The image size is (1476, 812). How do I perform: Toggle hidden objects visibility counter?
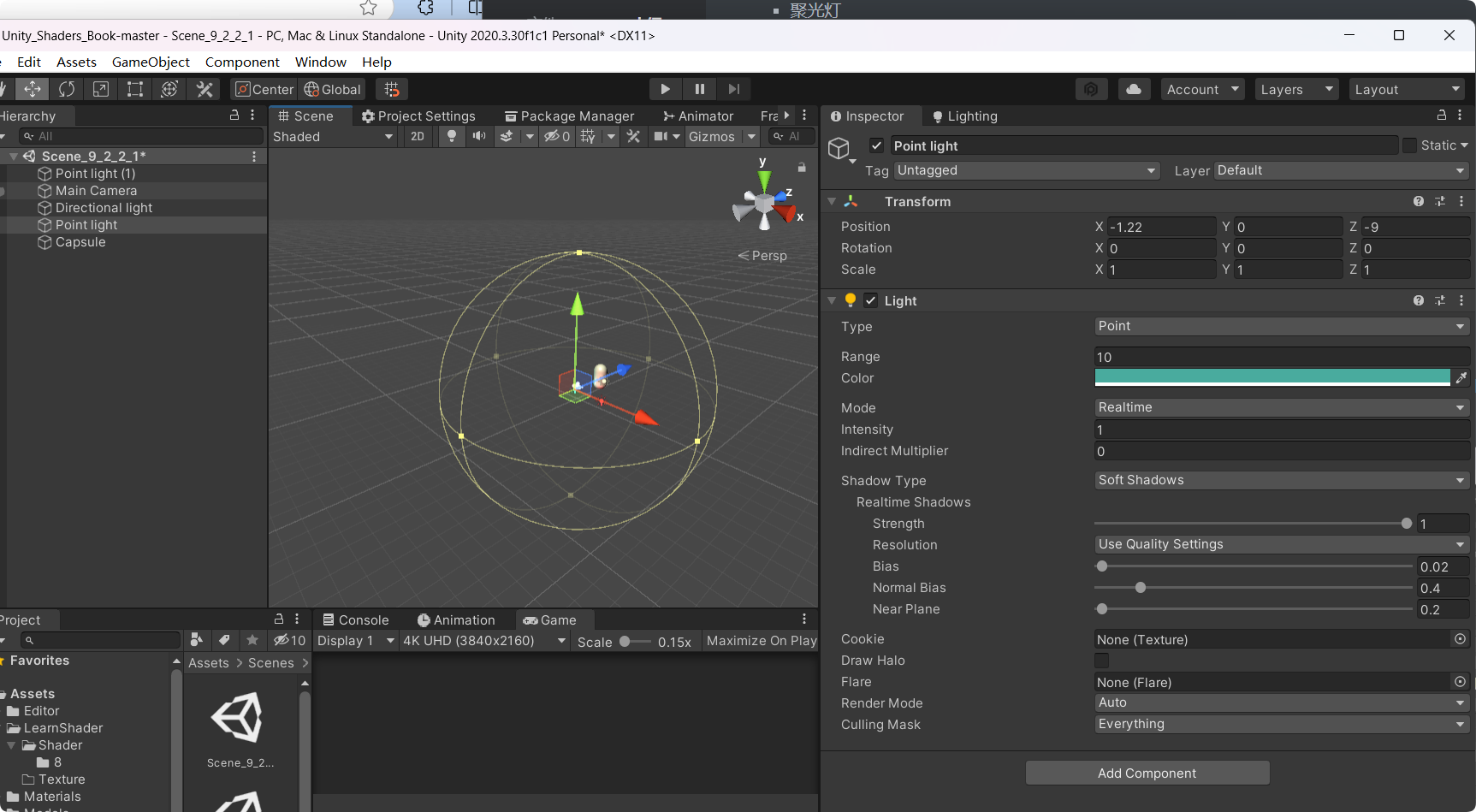click(557, 136)
